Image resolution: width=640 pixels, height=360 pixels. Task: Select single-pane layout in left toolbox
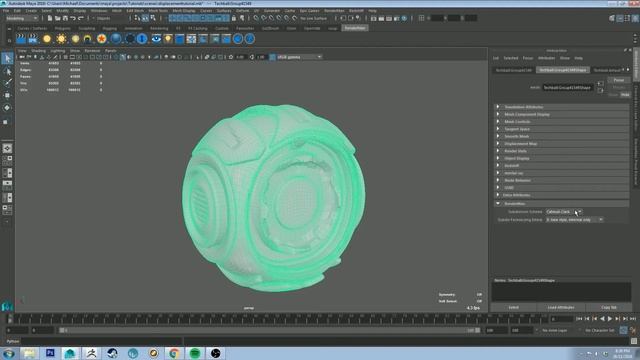[x=7, y=148]
